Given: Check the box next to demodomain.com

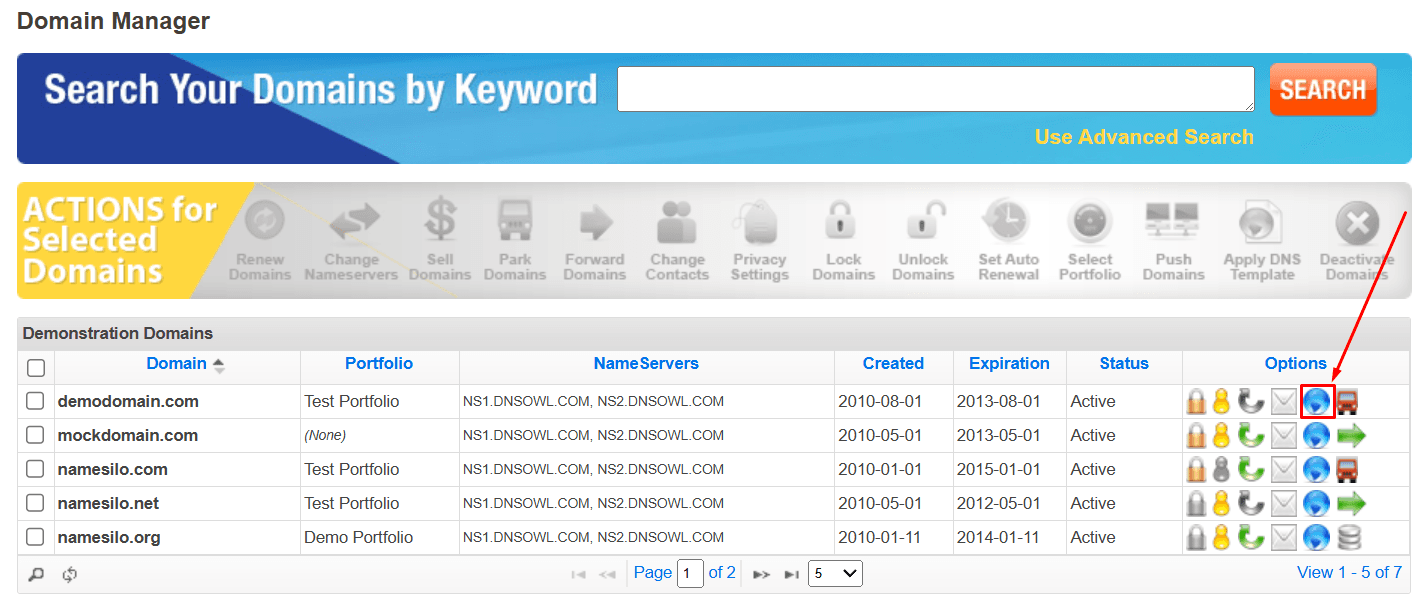Looking at the screenshot, I should (x=35, y=401).
